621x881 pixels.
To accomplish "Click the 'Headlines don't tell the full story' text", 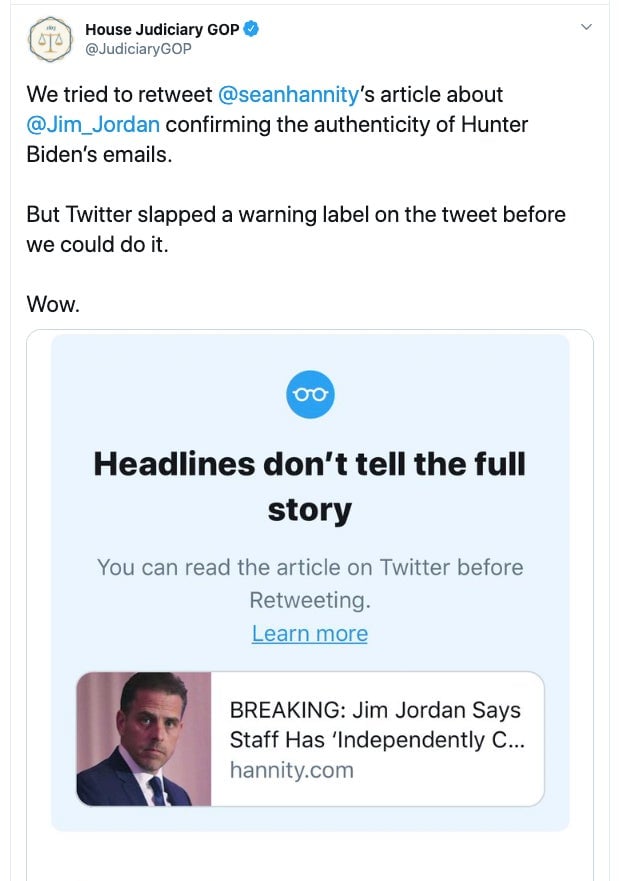I will click(x=310, y=487).
